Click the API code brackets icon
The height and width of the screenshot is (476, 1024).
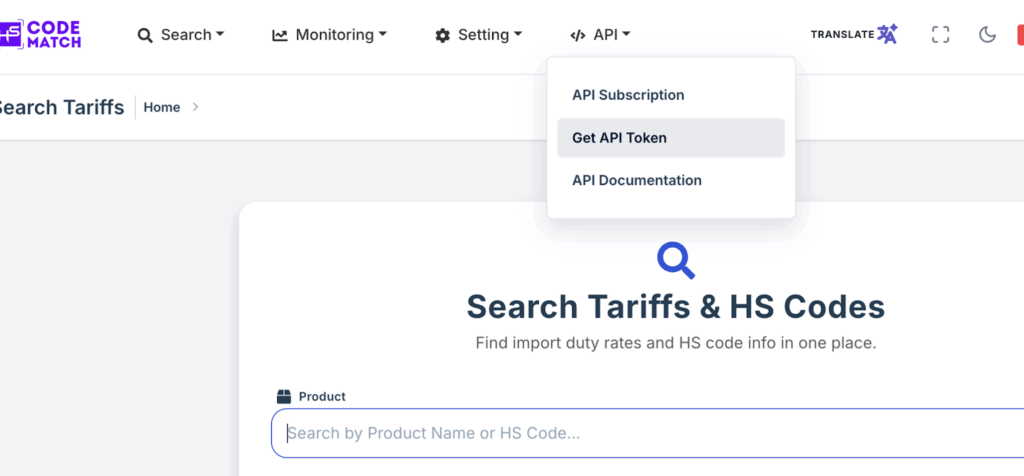coord(577,35)
